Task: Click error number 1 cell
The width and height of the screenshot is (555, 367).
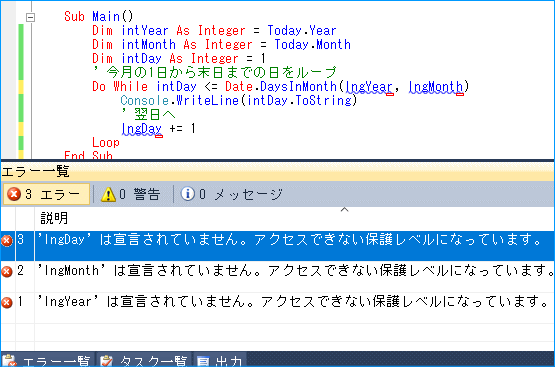Action: [25, 307]
